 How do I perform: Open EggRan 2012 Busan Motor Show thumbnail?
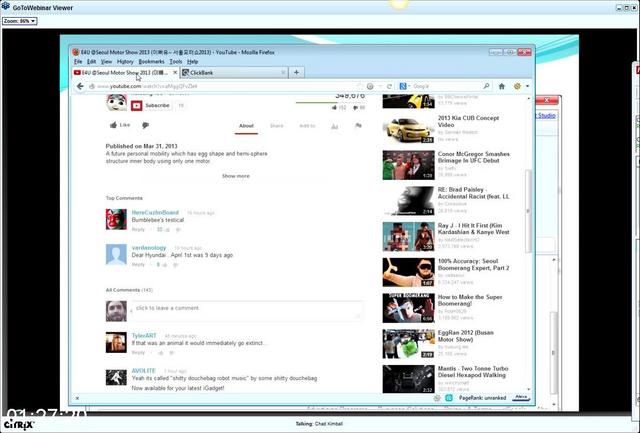point(409,344)
